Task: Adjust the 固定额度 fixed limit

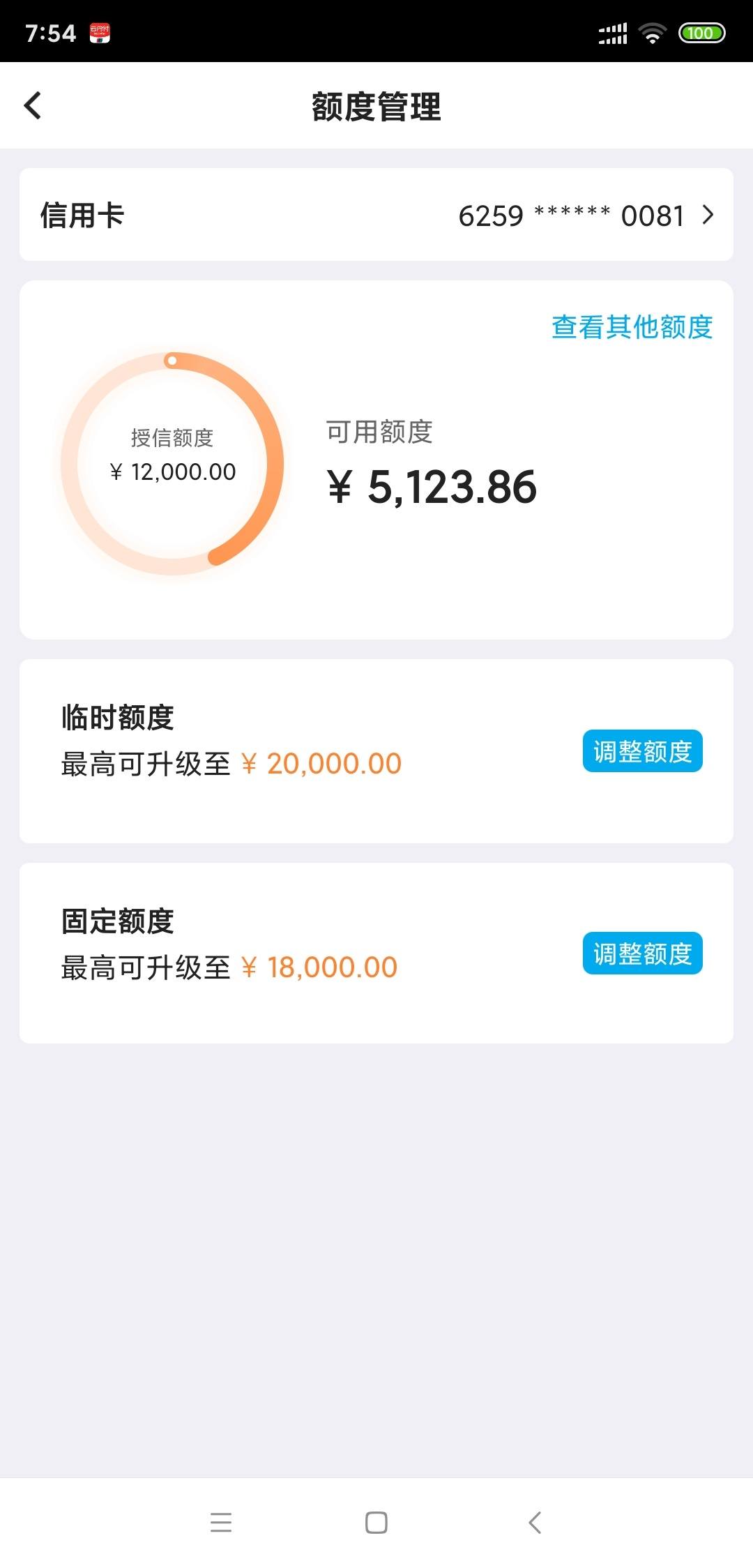Action: point(642,953)
